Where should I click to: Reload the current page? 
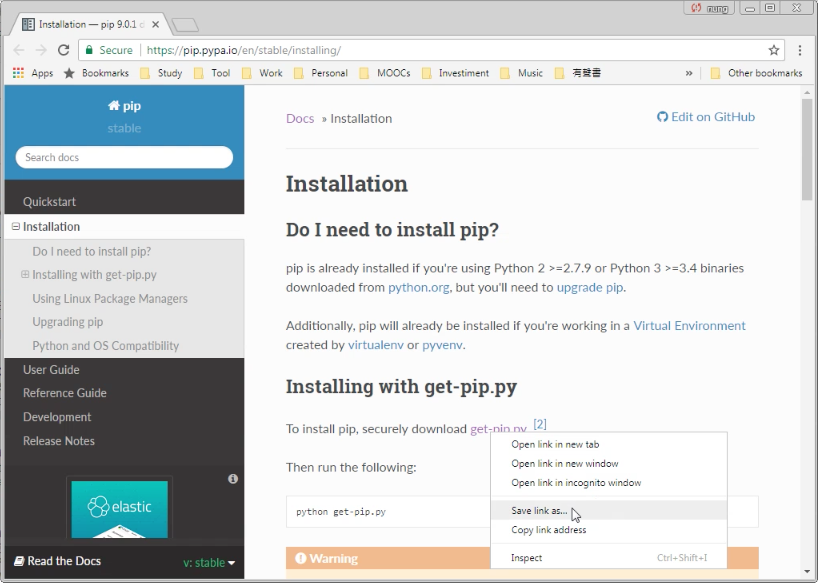point(64,50)
